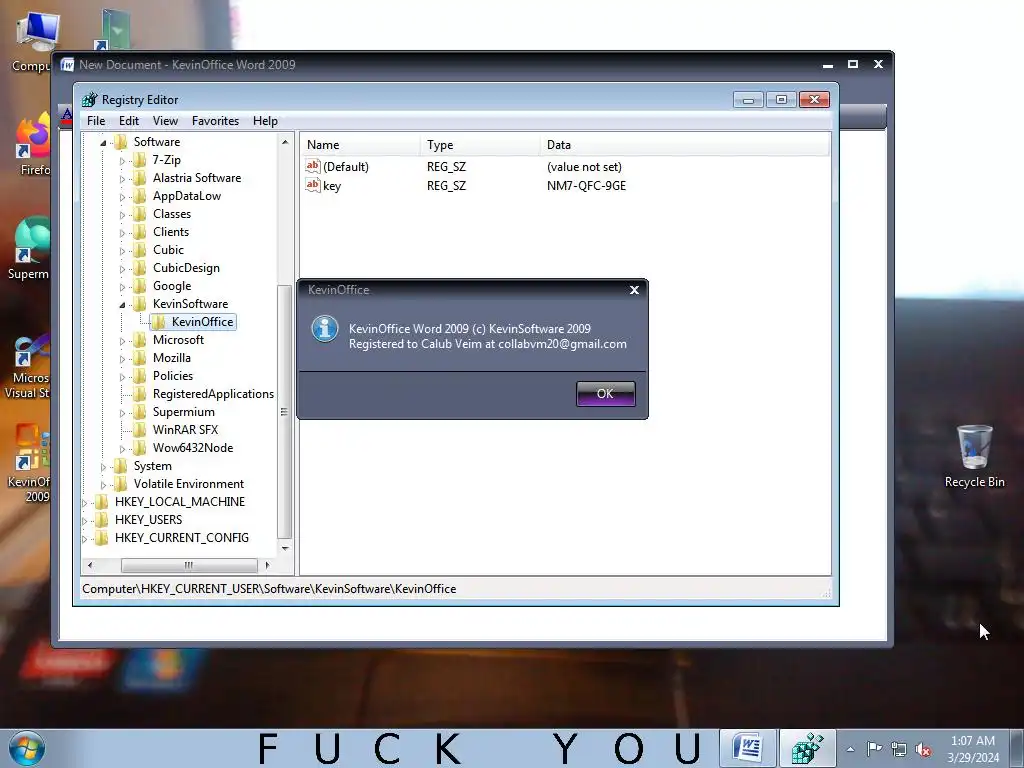Image resolution: width=1024 pixels, height=768 pixels.
Task: Select the WinRAR SFX folder icon
Action: [140, 430]
